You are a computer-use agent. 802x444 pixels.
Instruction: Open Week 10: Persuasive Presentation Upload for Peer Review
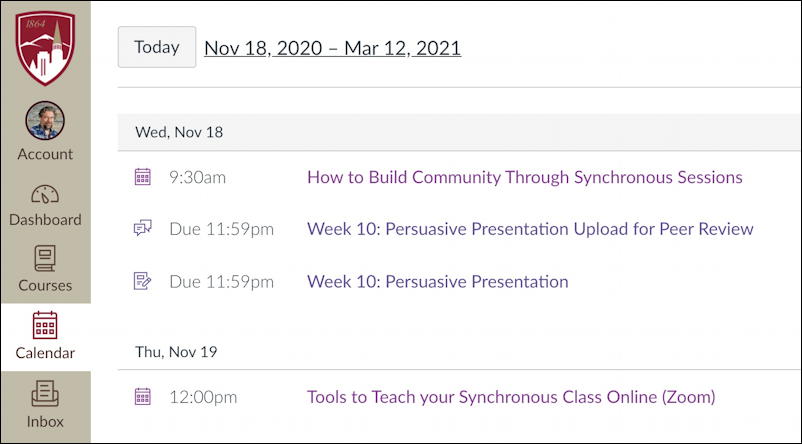point(530,229)
